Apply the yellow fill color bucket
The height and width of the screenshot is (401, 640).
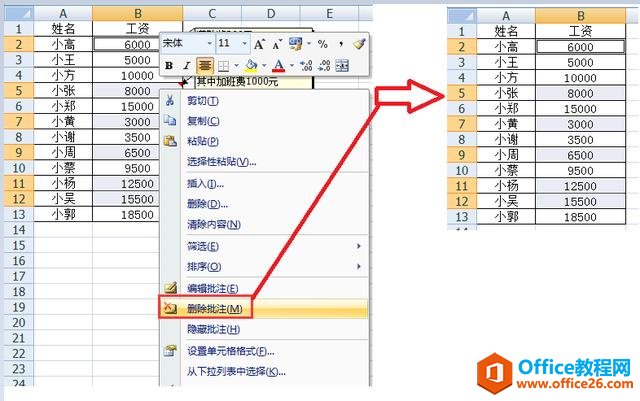(x=251, y=65)
